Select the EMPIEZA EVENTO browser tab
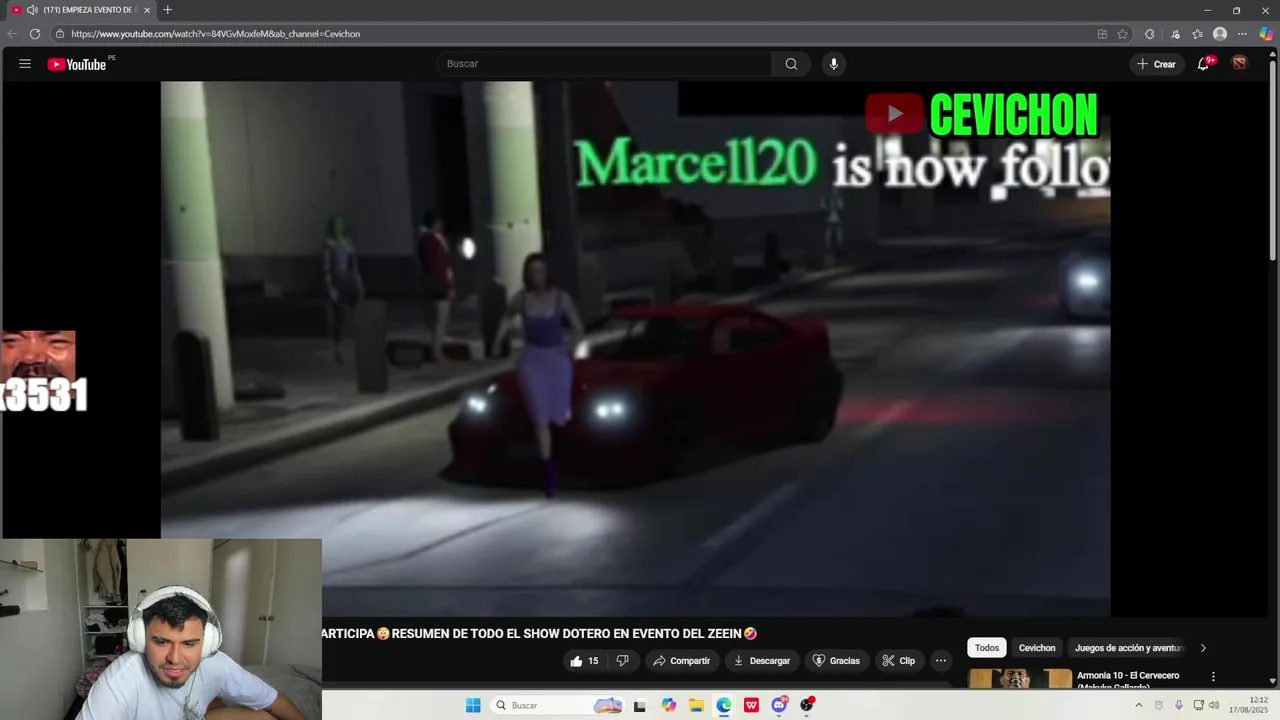1280x720 pixels. click(82, 10)
